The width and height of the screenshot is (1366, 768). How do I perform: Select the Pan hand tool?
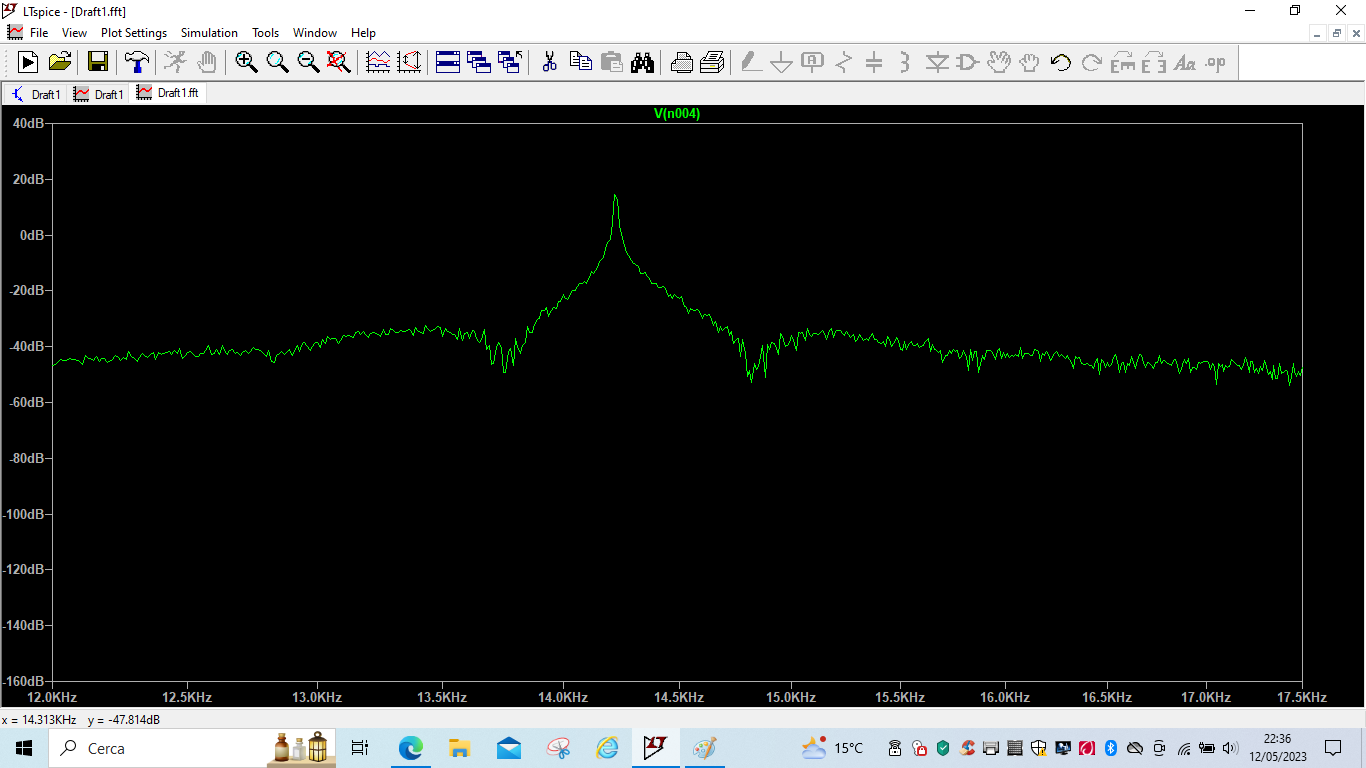[x=206, y=62]
